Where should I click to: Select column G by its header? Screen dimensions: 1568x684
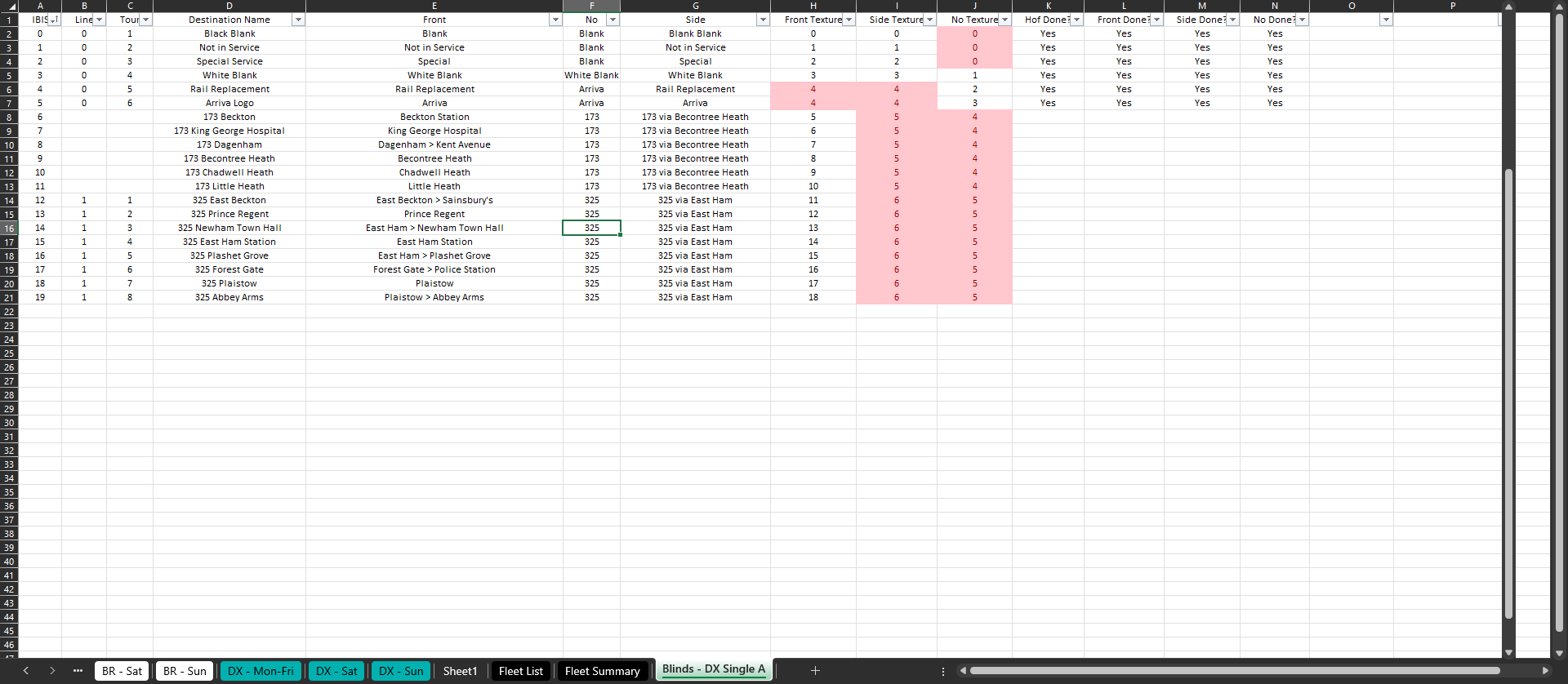(695, 6)
